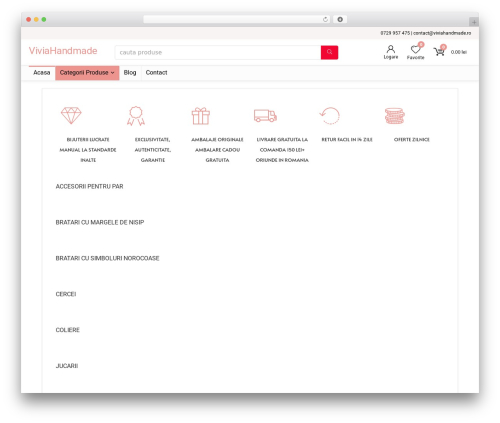Image resolution: width=500 pixels, height=423 pixels.
Task: Click the circular arrow easy return icon
Action: pos(330,116)
